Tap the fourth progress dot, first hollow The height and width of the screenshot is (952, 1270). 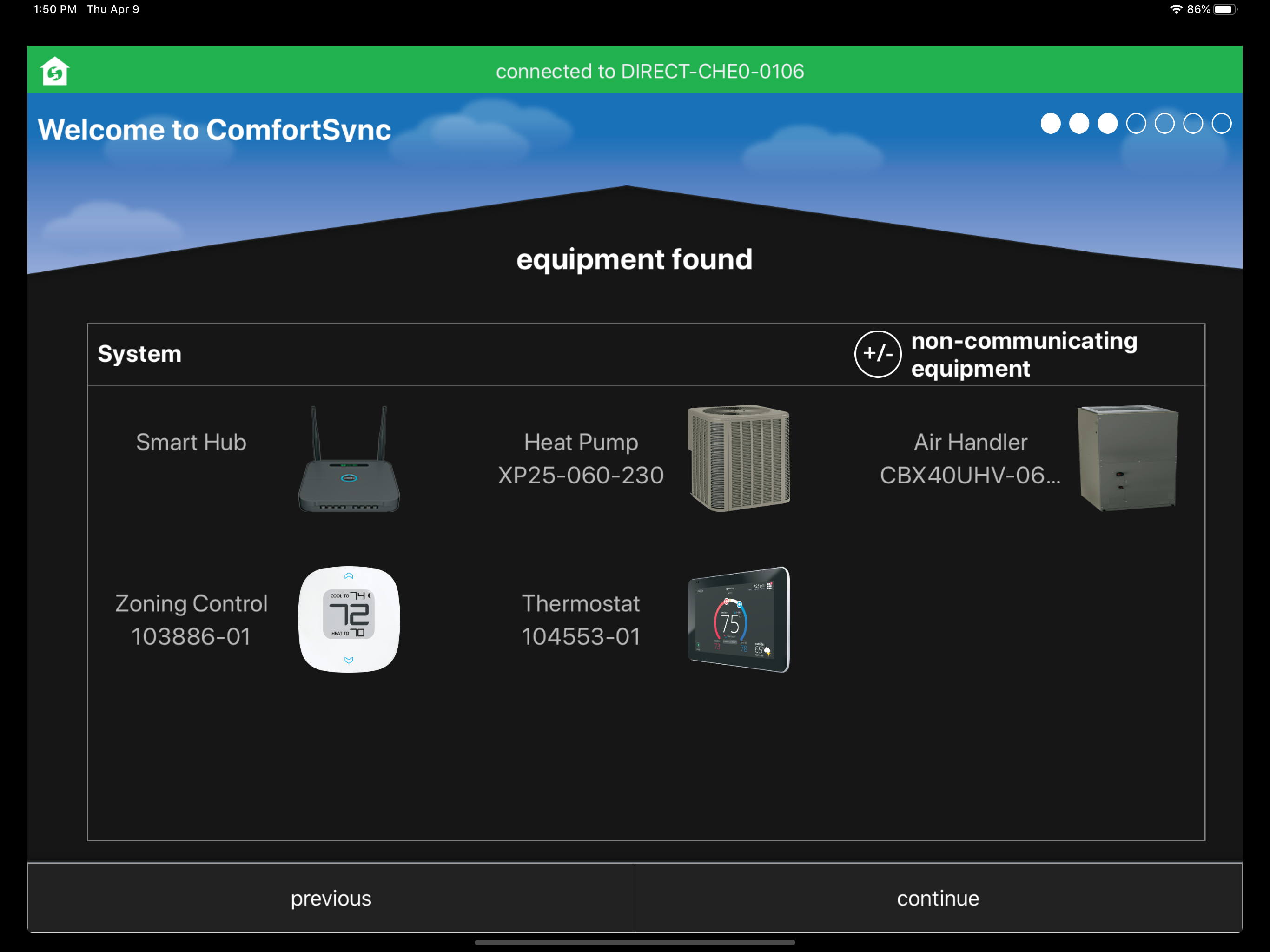[1136, 124]
